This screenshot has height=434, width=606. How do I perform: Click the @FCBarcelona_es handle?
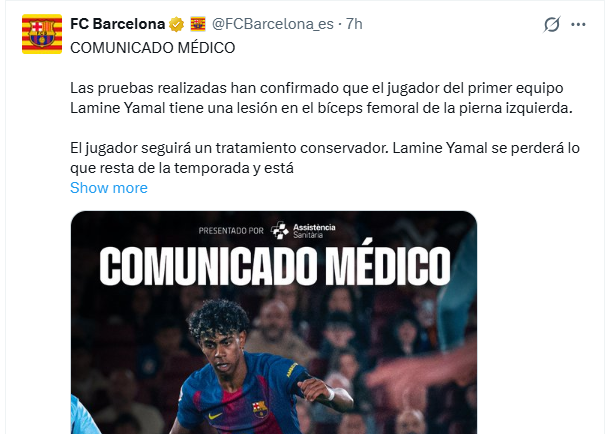pos(273,23)
